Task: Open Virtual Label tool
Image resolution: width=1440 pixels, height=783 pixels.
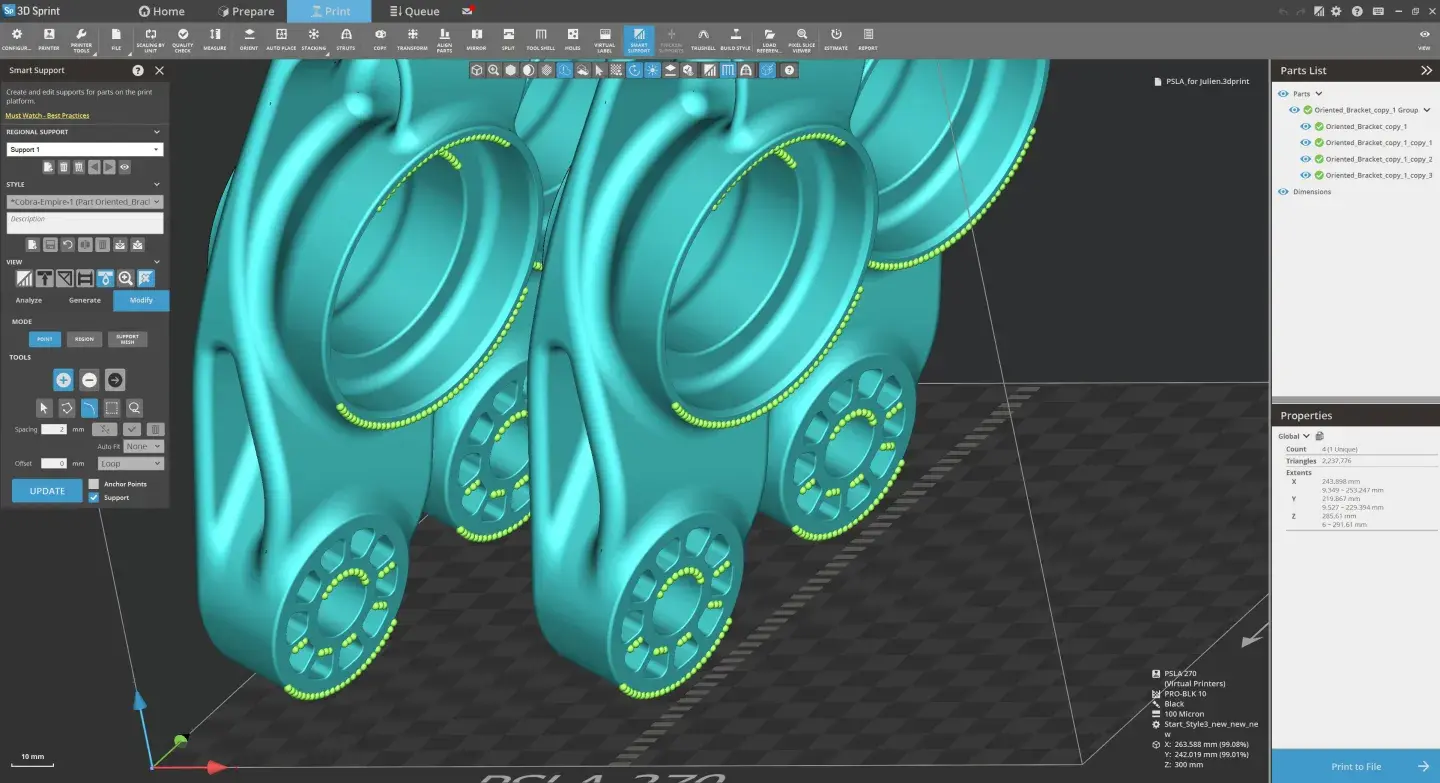Action: [x=605, y=39]
